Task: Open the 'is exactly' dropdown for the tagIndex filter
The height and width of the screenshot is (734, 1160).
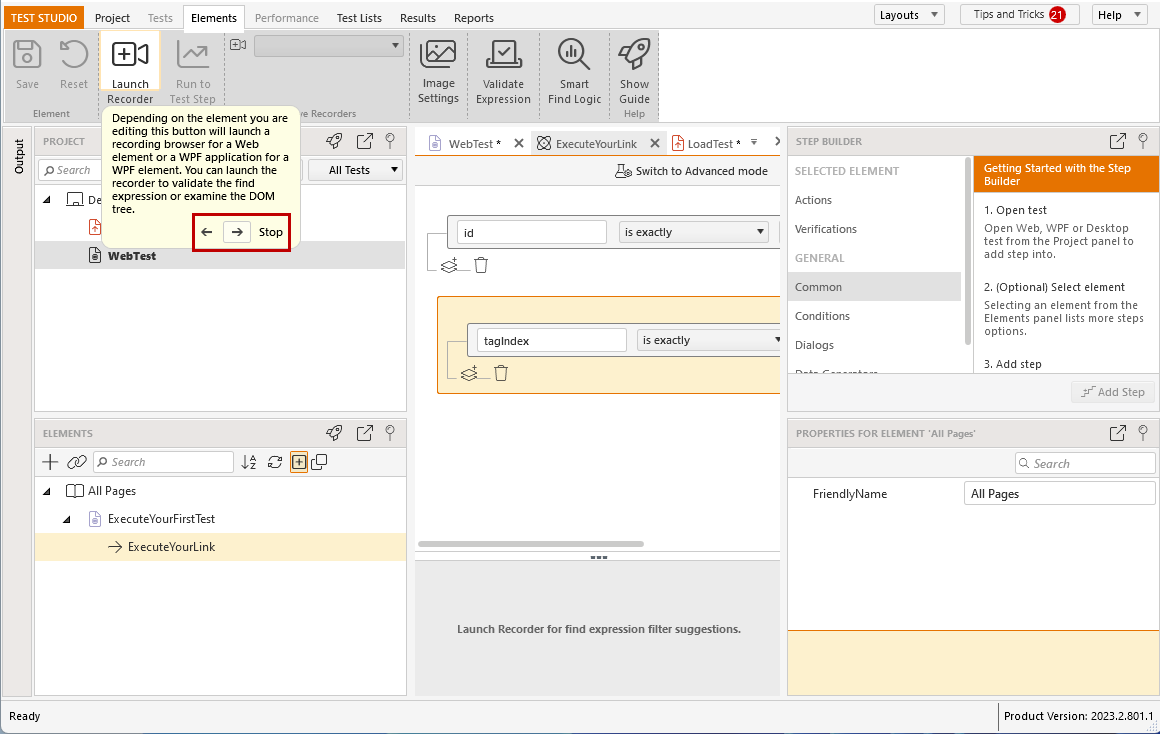Action: click(708, 340)
